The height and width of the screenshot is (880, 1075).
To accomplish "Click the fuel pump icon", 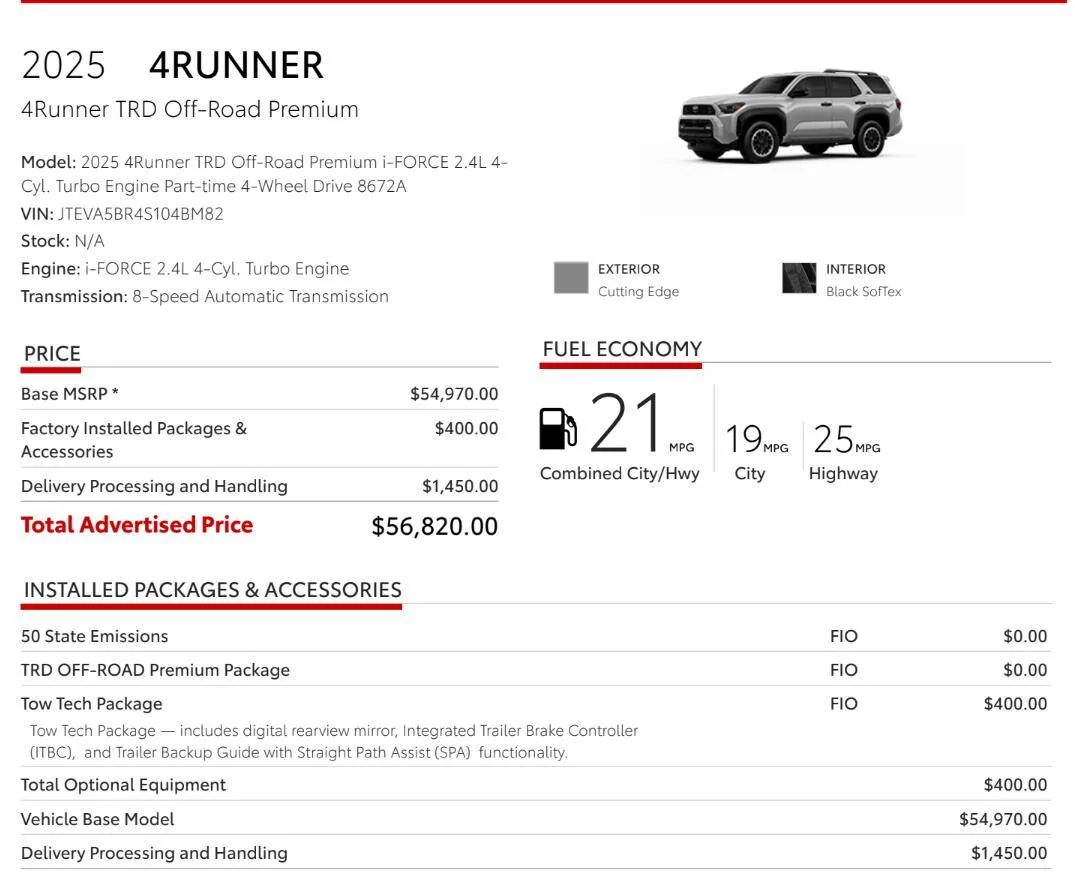I will pos(557,427).
